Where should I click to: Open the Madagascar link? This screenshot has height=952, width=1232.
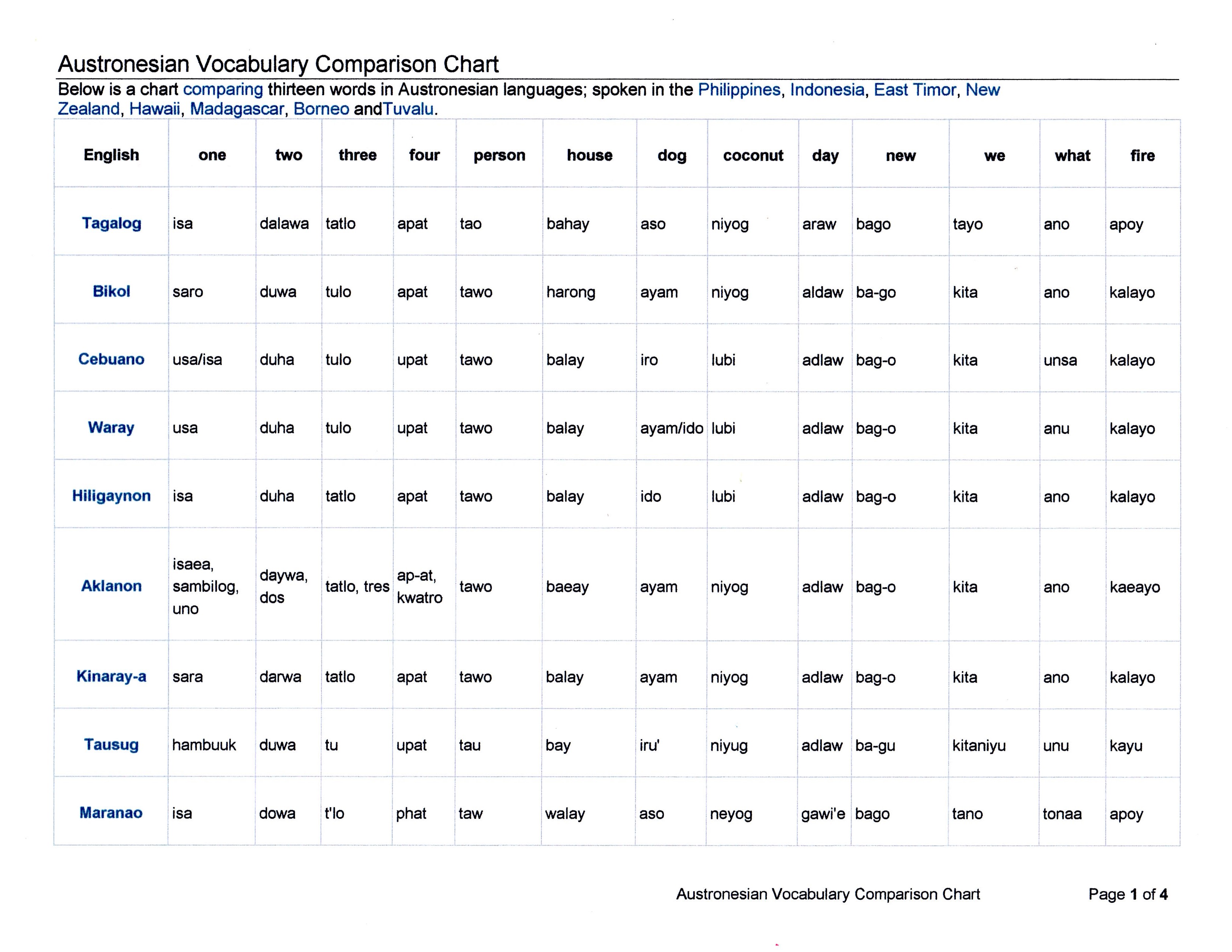tap(237, 109)
